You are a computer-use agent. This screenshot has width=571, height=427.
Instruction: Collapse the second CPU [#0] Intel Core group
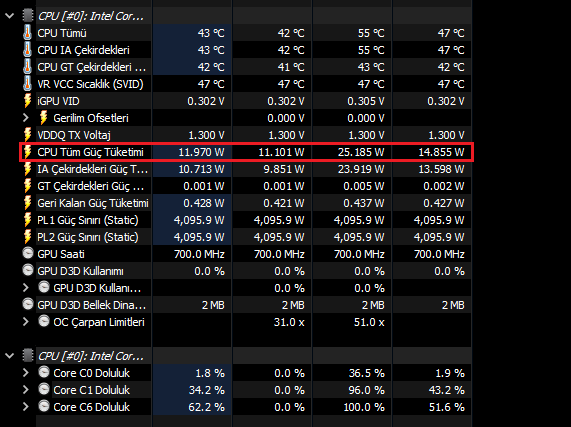(x=10, y=356)
